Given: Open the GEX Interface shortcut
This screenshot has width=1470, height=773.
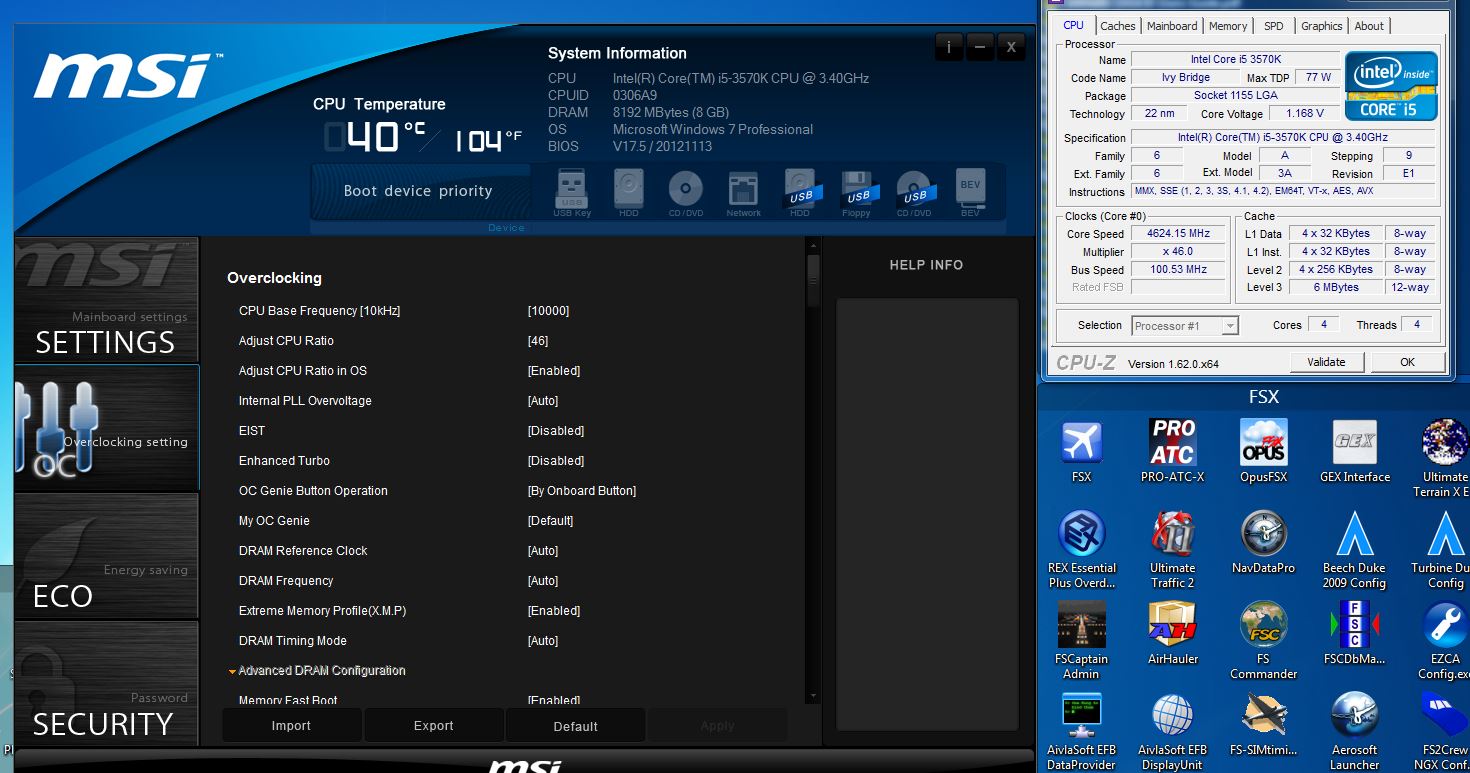Looking at the screenshot, I should click(x=1355, y=451).
